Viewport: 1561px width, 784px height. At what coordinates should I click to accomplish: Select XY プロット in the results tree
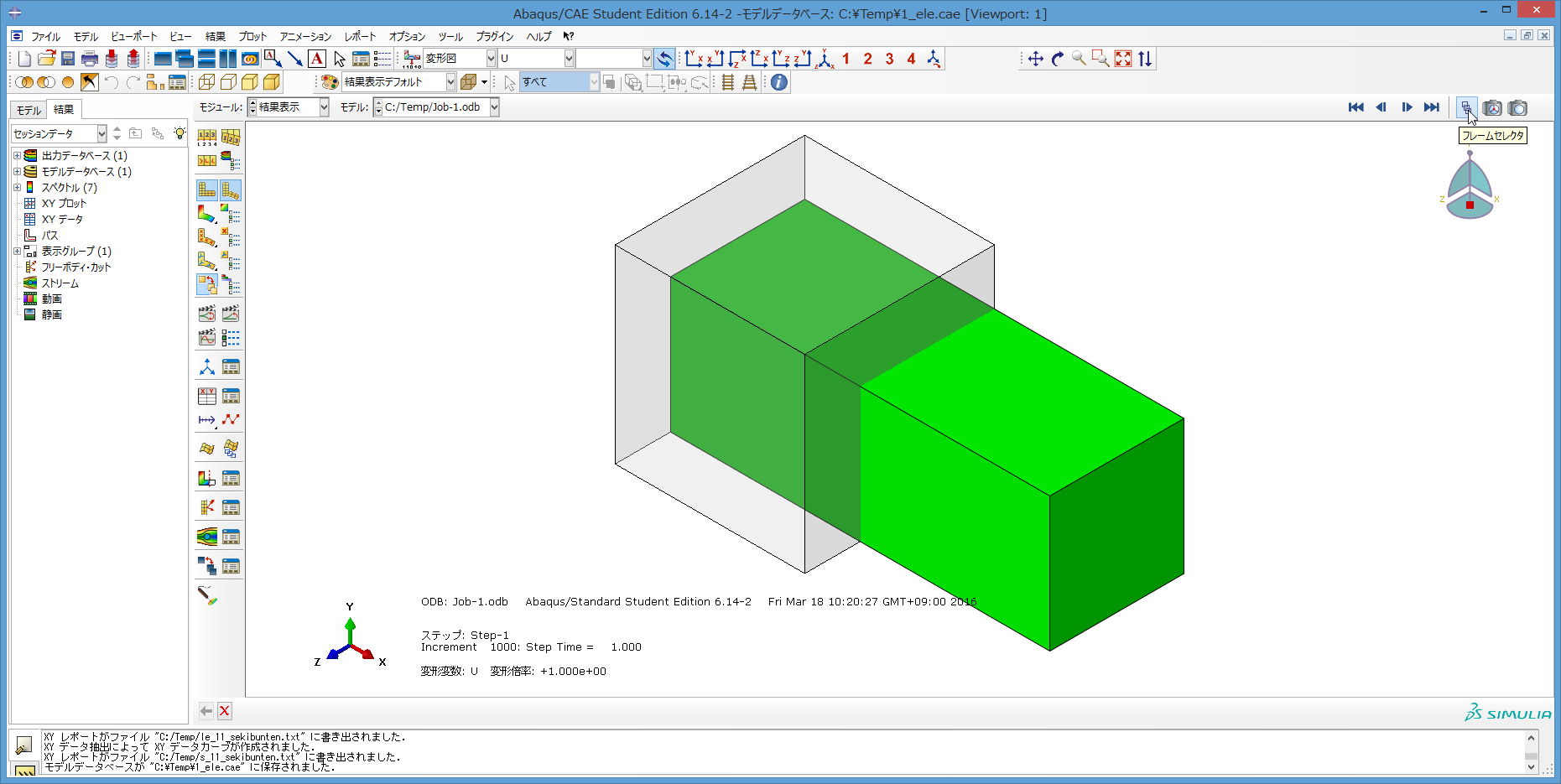coord(64,204)
